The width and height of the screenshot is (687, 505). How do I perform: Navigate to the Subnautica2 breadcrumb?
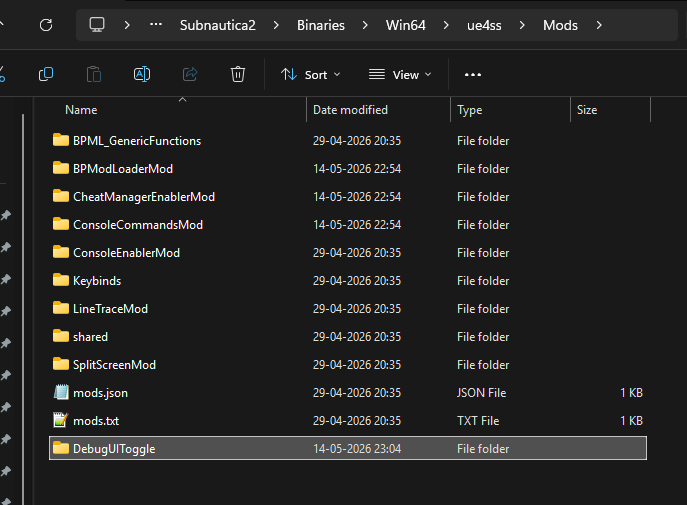(218, 25)
